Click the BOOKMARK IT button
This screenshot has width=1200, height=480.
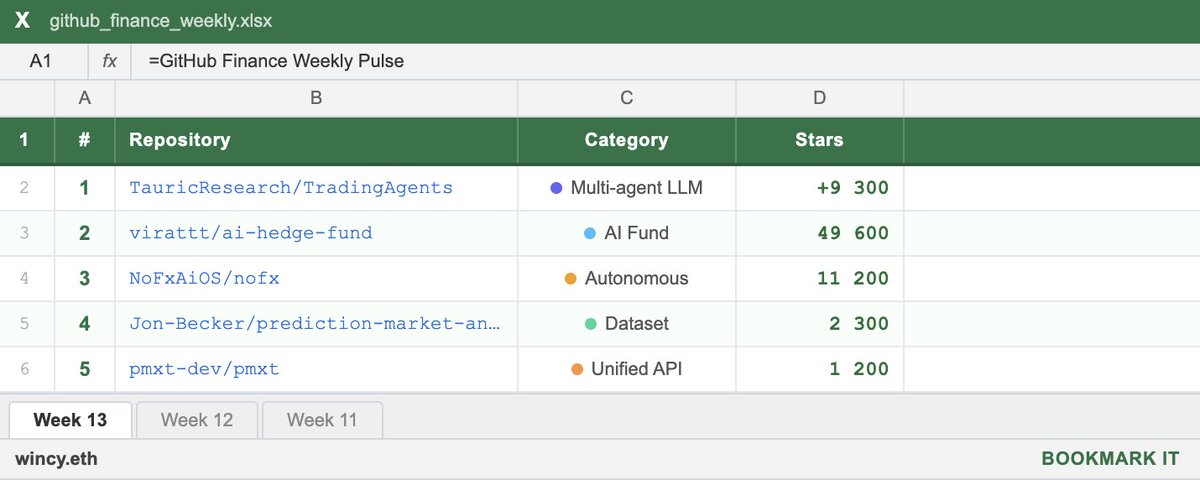[1111, 459]
